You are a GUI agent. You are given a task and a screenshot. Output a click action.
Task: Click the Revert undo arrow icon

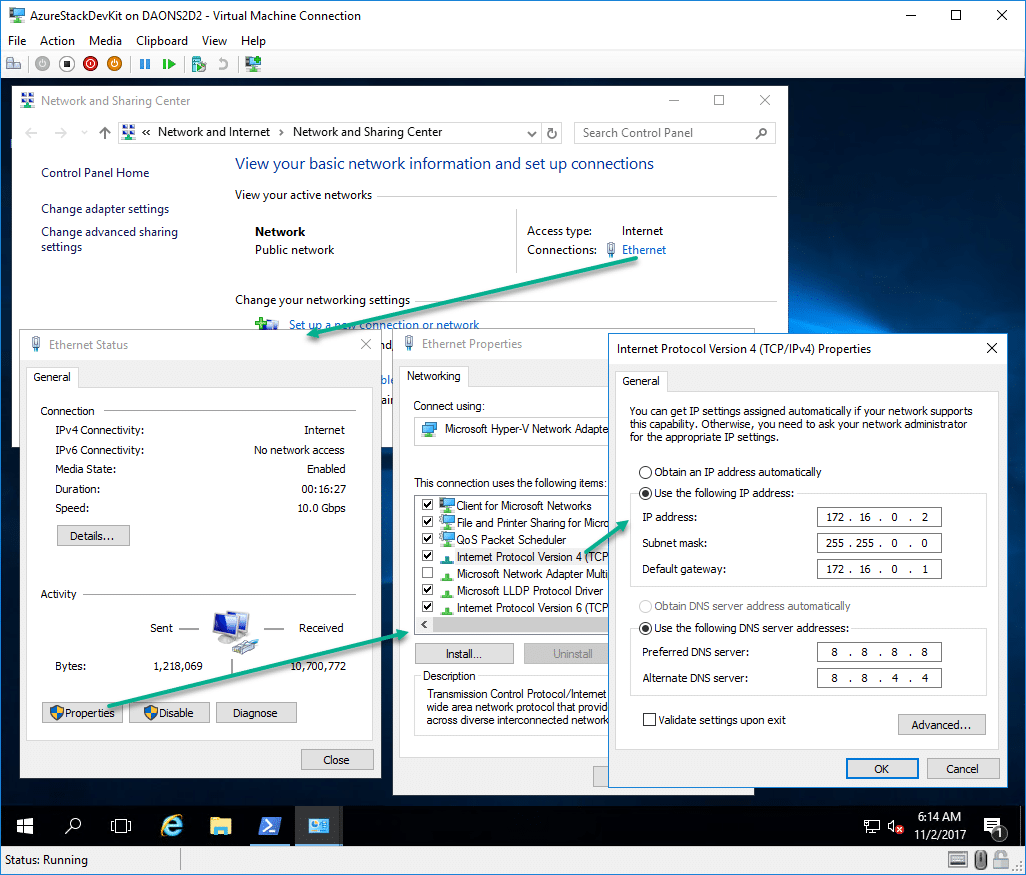point(223,64)
